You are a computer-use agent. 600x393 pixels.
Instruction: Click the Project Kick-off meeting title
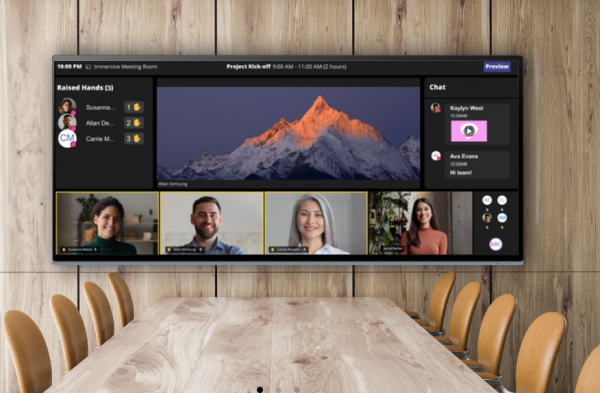pyautogui.click(x=248, y=67)
